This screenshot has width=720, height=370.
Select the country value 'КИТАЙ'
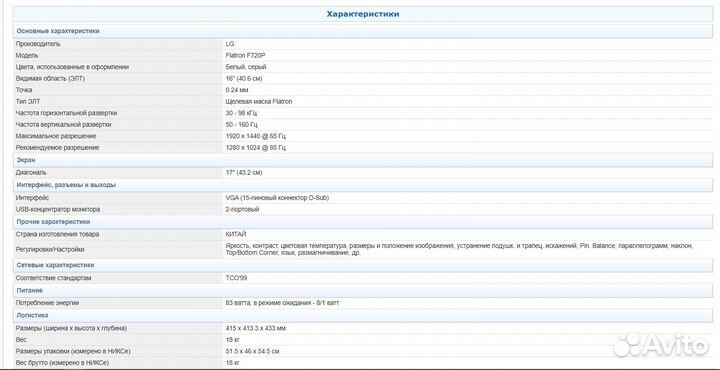[x=236, y=235]
